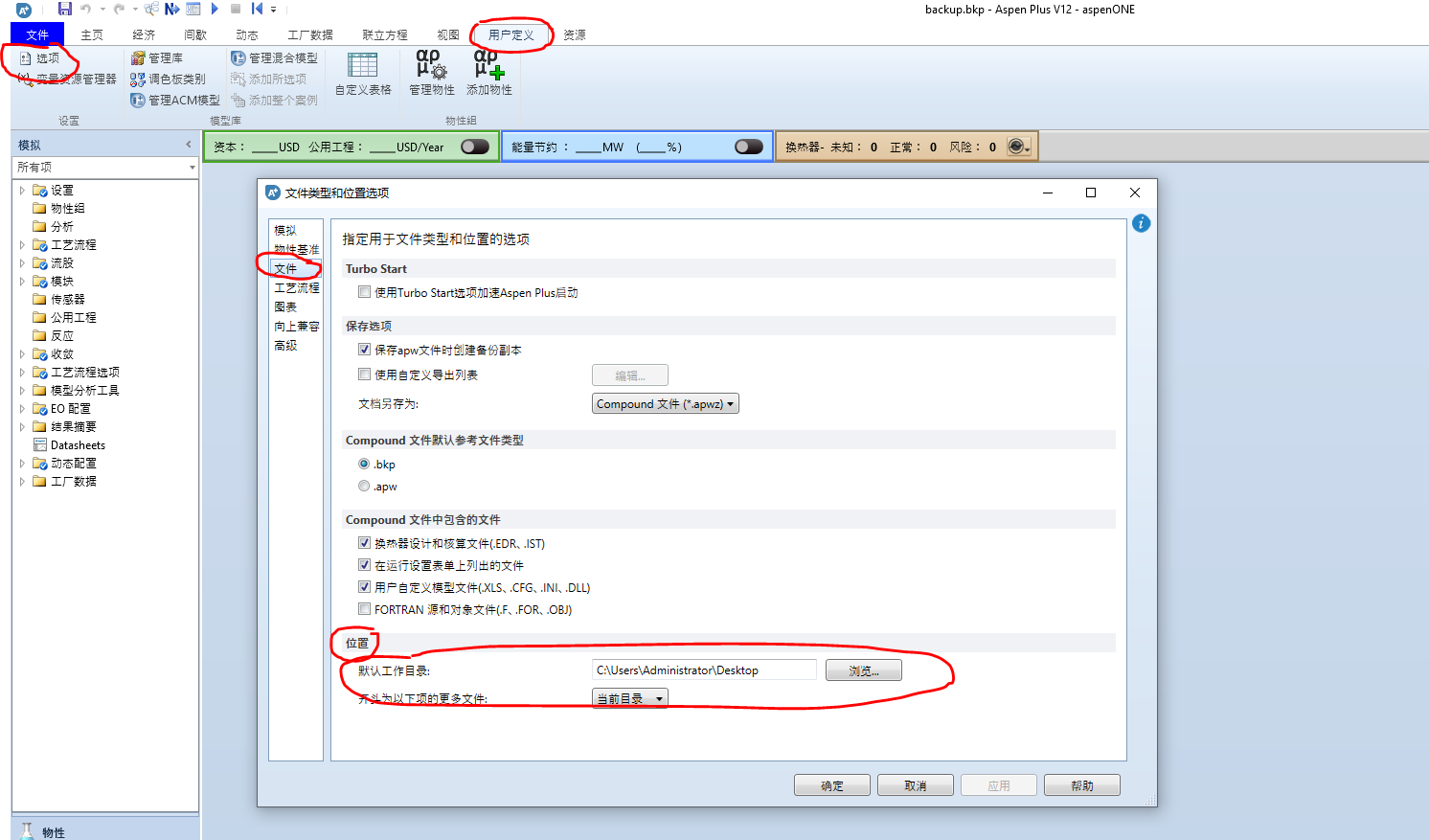Screen dimensions: 1429x840
Task: Click the Save icon in quick access toolbar
Action: point(65,9)
